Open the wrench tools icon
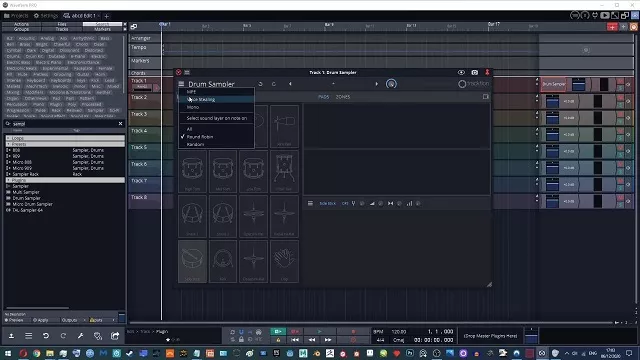 coord(80,336)
